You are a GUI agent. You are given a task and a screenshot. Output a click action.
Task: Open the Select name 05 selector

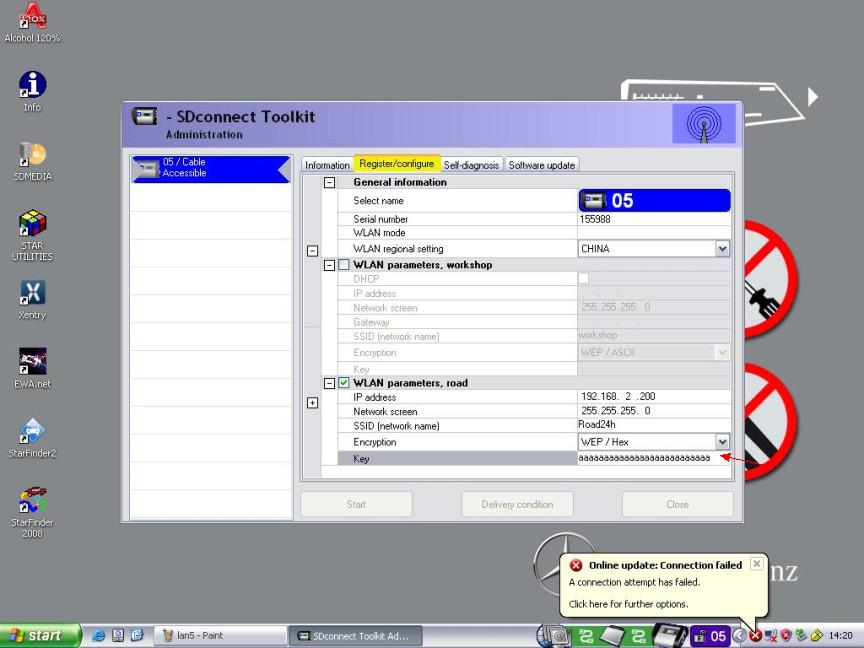pyautogui.click(x=655, y=201)
